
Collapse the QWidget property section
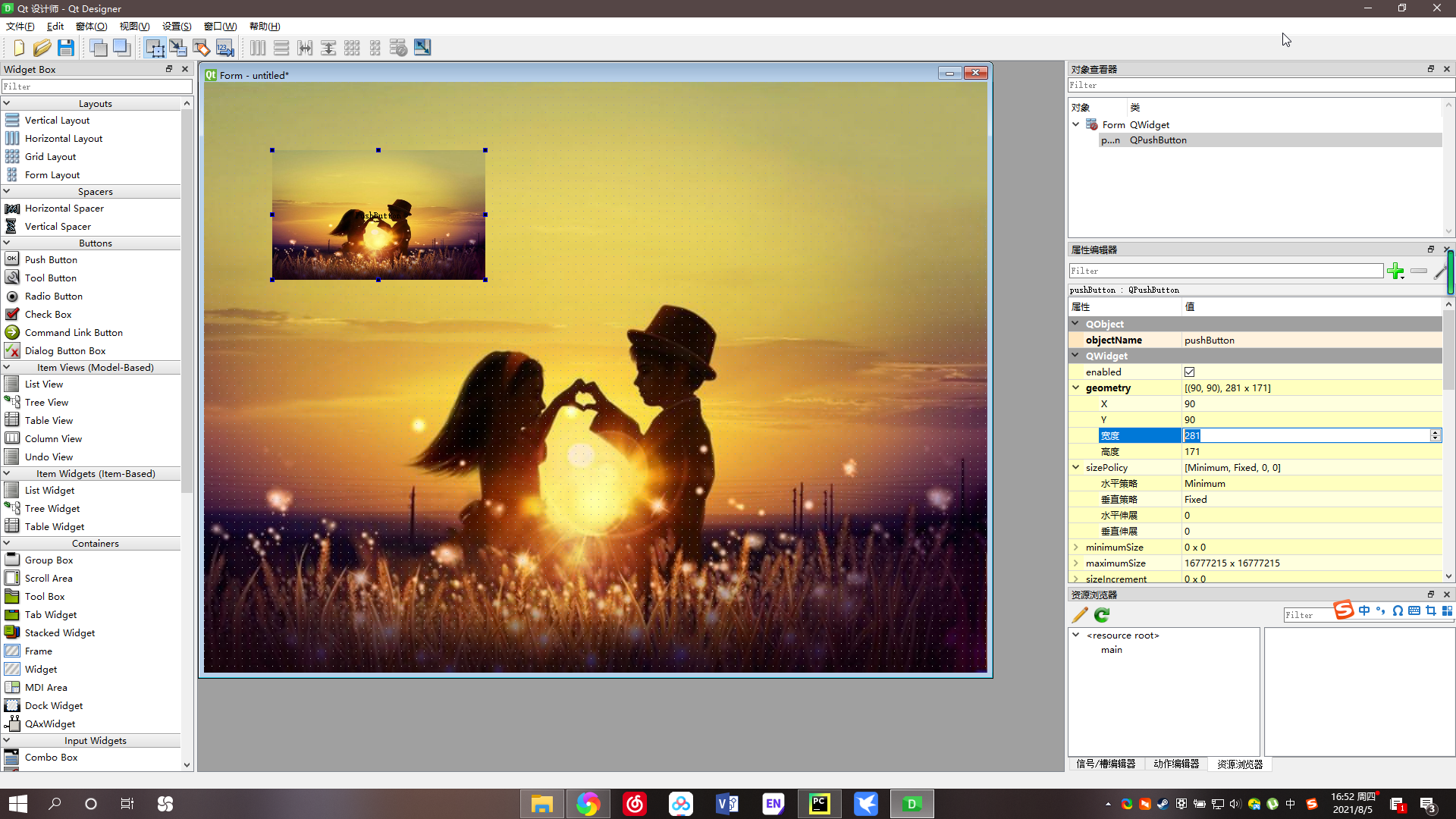[x=1075, y=356]
